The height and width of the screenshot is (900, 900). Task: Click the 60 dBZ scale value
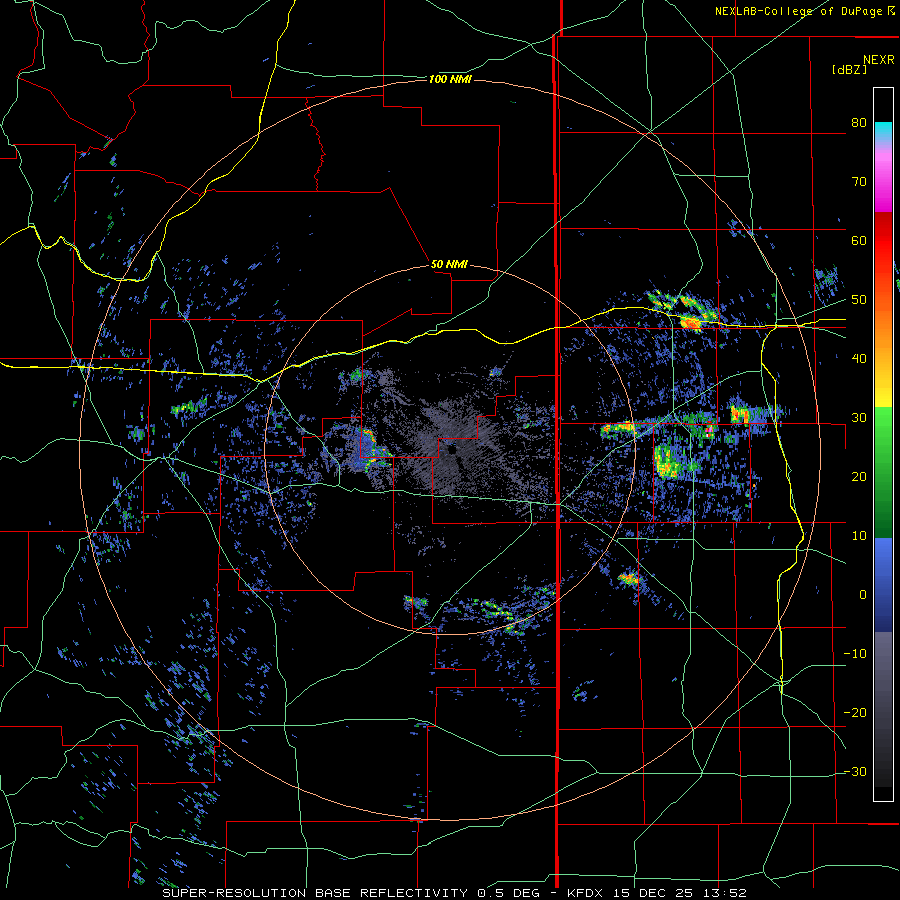859,240
